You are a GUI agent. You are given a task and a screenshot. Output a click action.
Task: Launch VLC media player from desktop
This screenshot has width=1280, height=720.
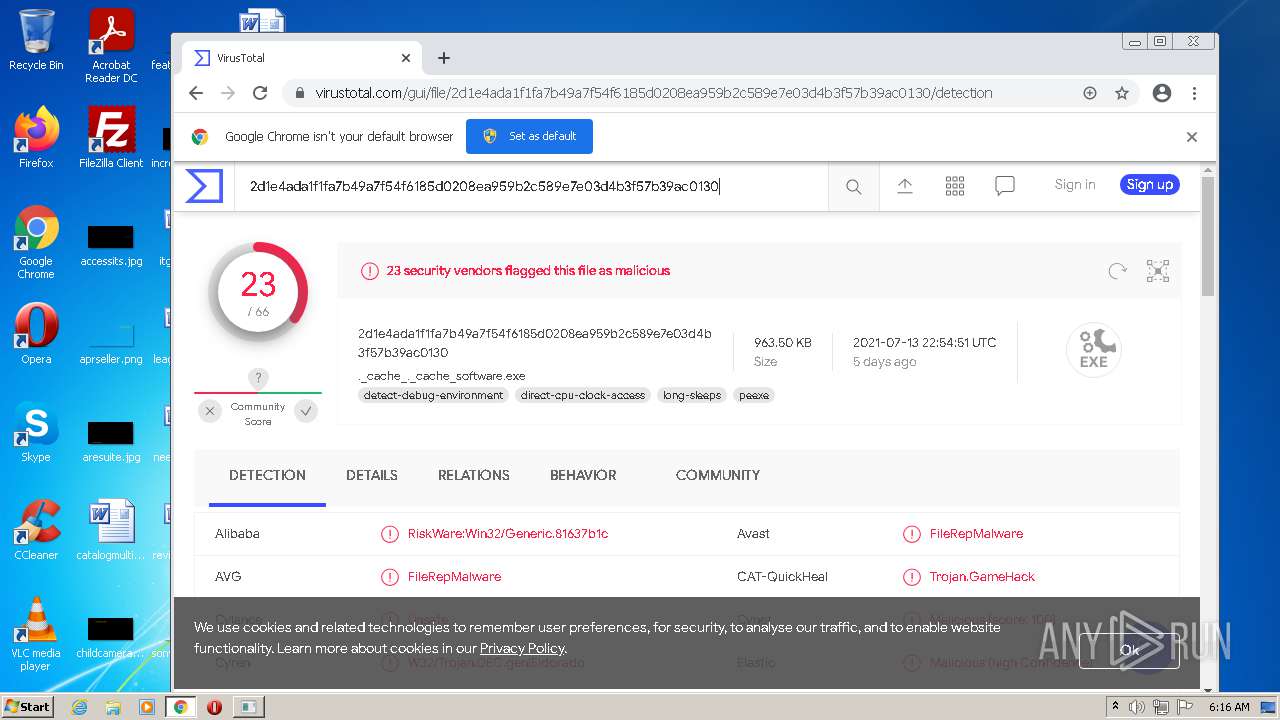tap(36, 633)
